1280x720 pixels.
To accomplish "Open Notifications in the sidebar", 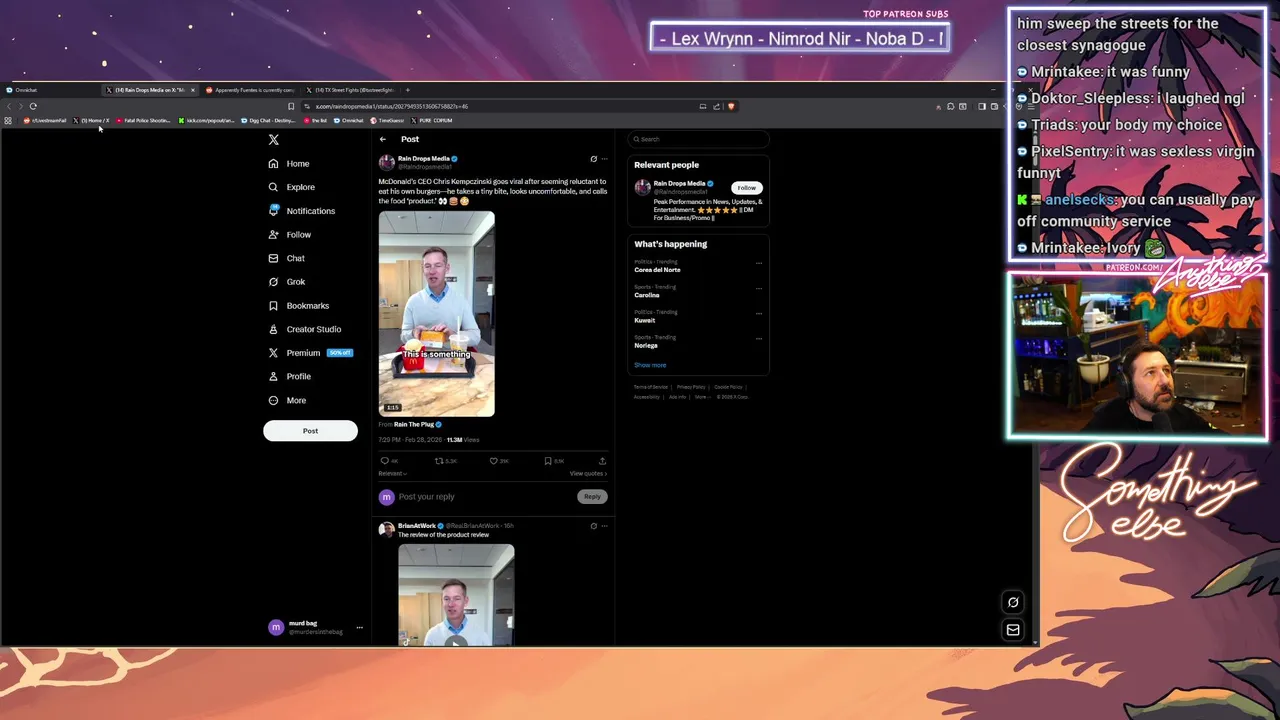I will pos(301,211).
